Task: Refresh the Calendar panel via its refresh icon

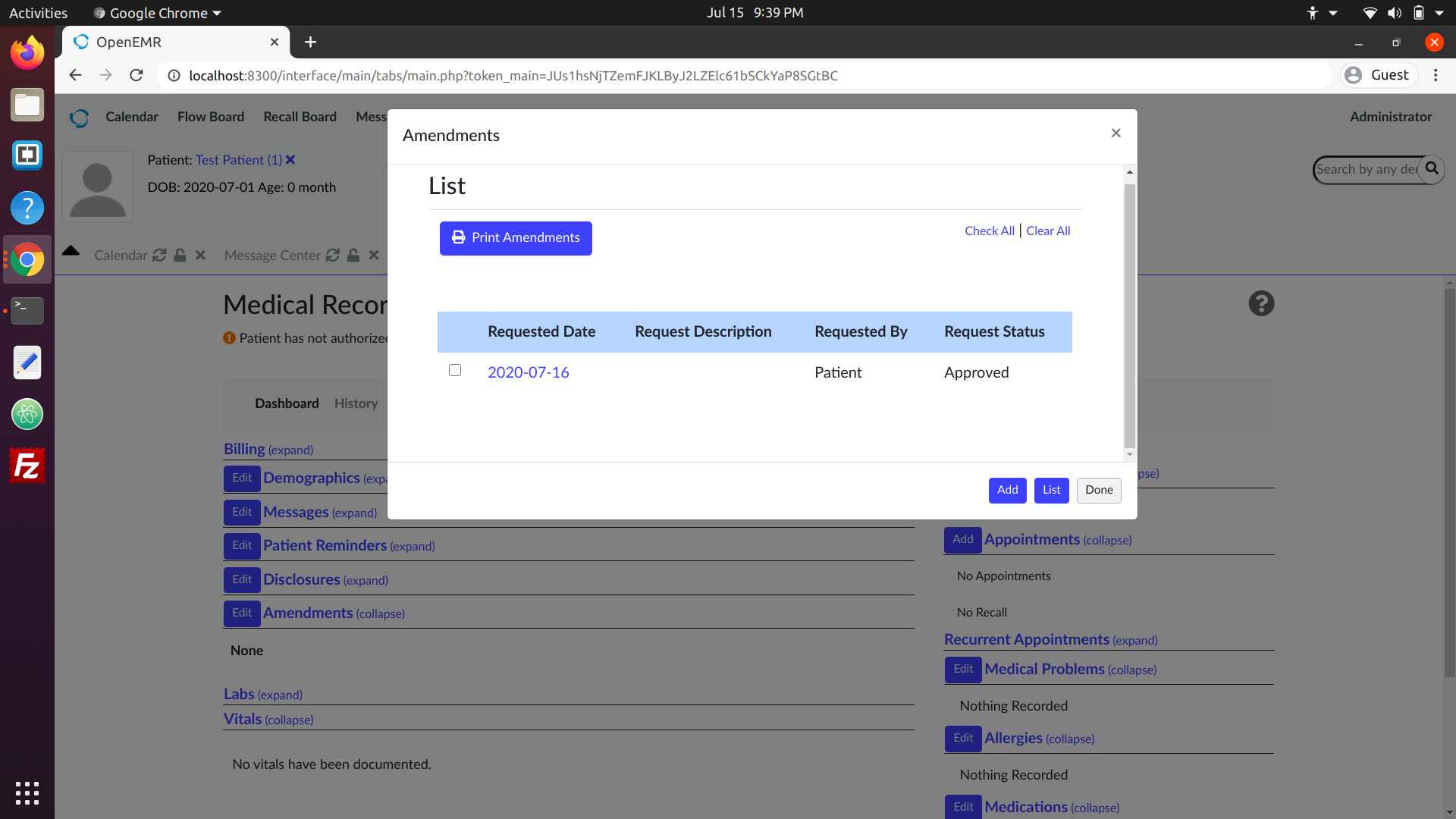Action: (159, 256)
